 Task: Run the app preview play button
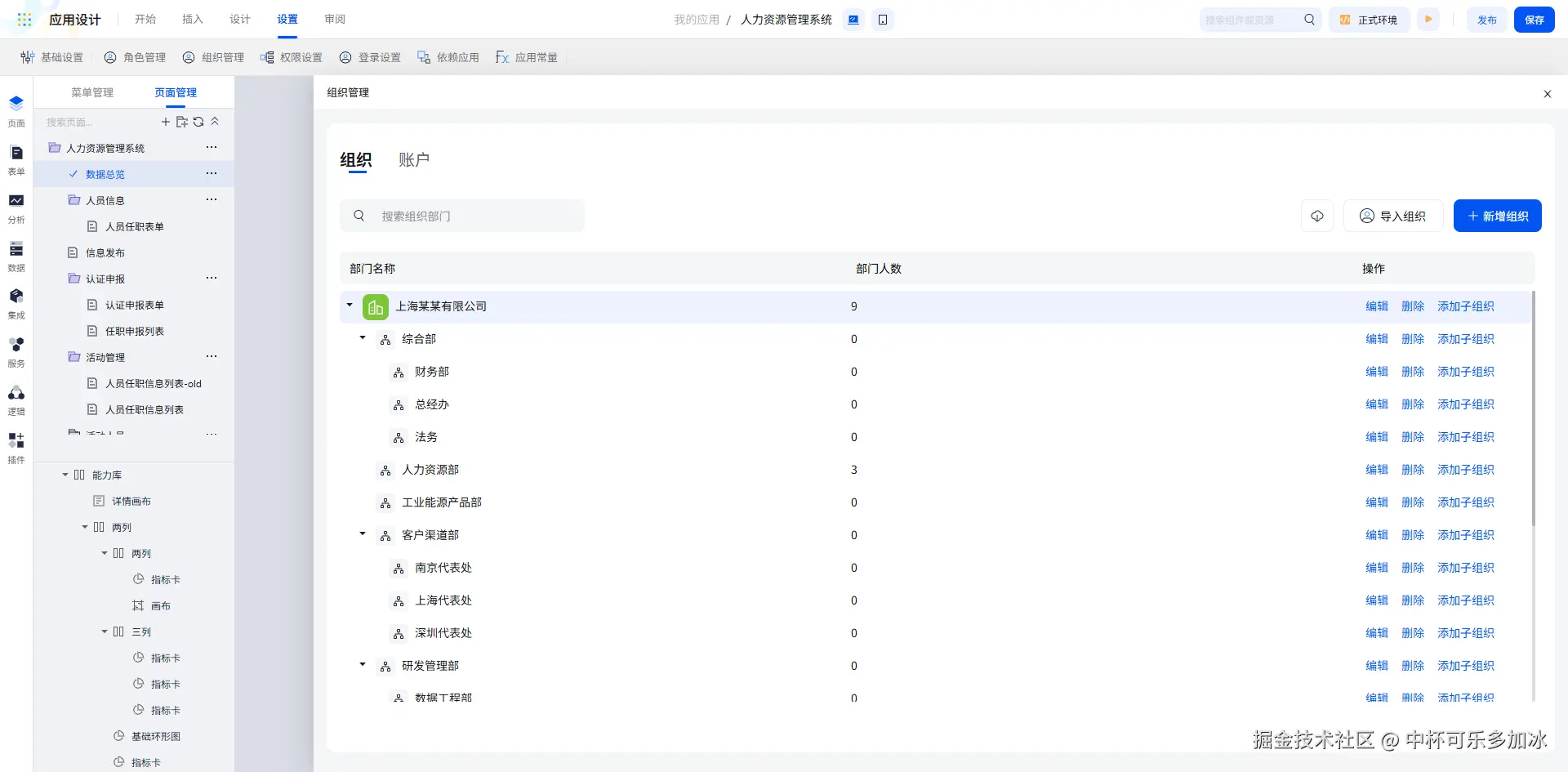[1428, 20]
